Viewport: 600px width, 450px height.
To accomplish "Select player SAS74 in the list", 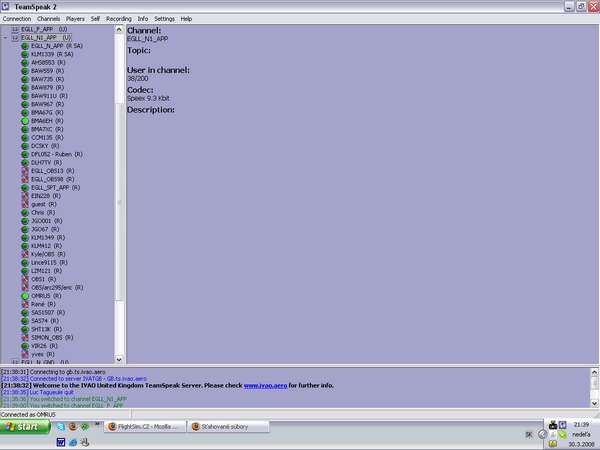I will [45, 321].
